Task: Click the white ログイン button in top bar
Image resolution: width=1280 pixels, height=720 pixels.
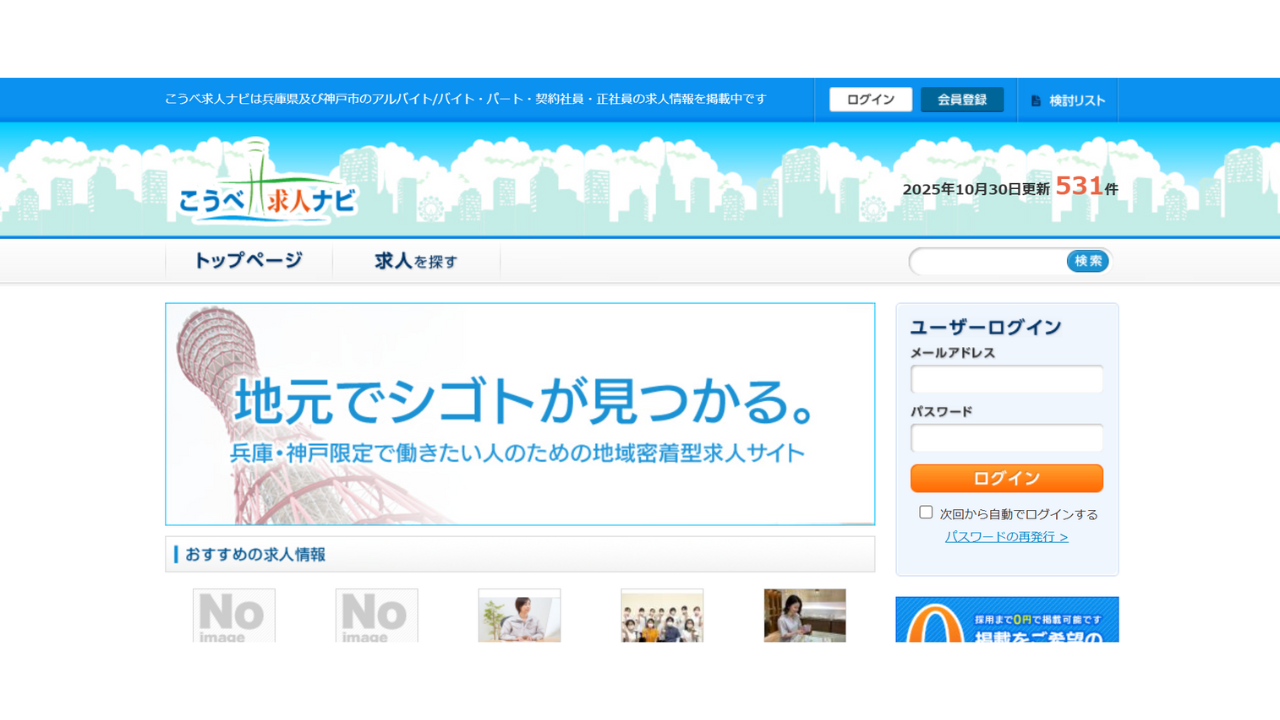Action: click(870, 100)
